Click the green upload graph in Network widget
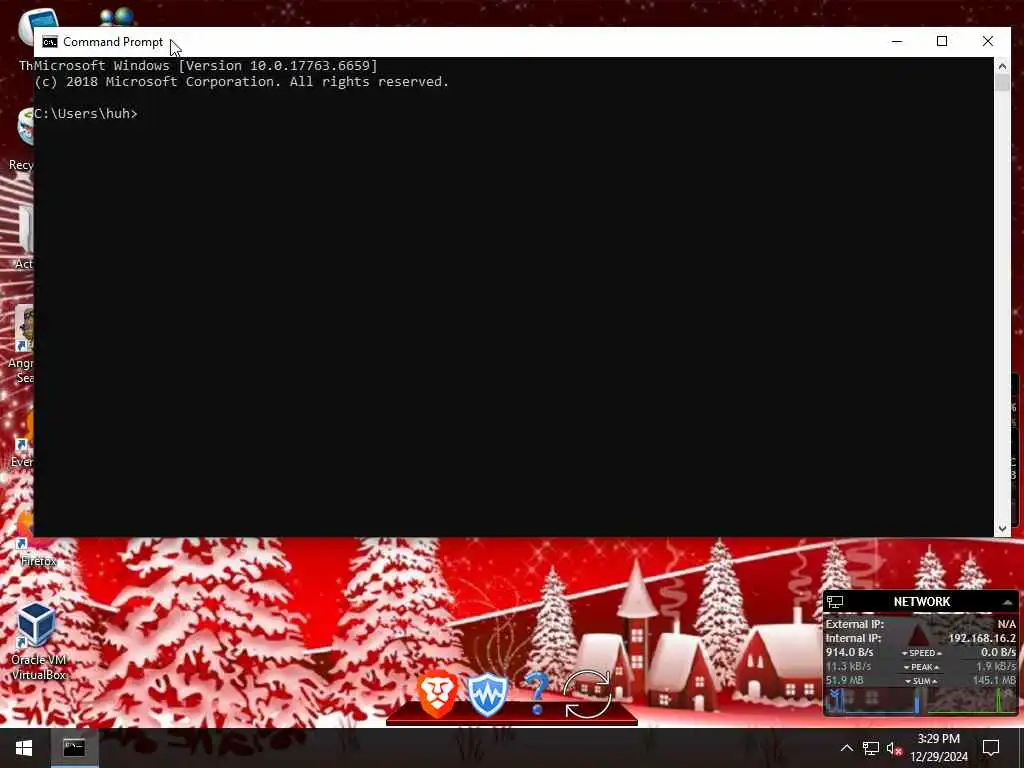This screenshot has width=1024, height=768. (971, 701)
